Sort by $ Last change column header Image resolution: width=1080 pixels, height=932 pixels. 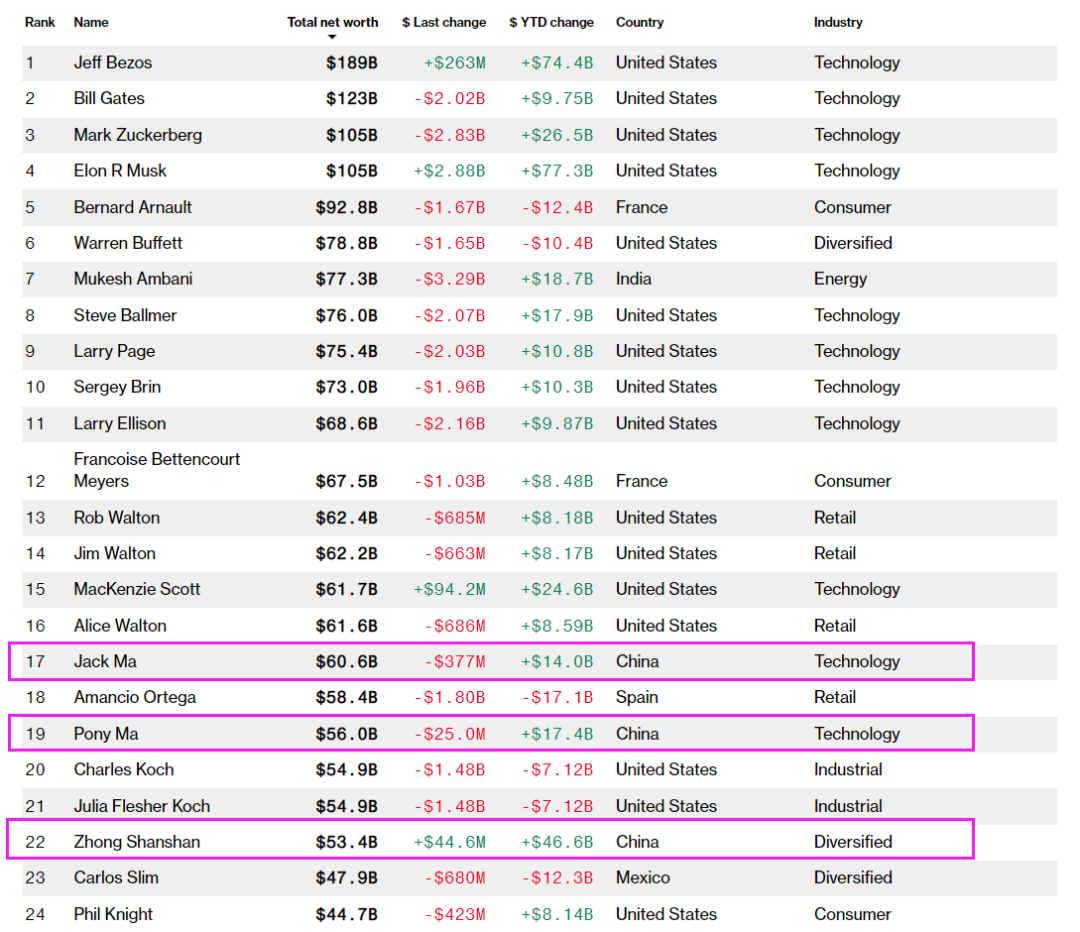(444, 22)
